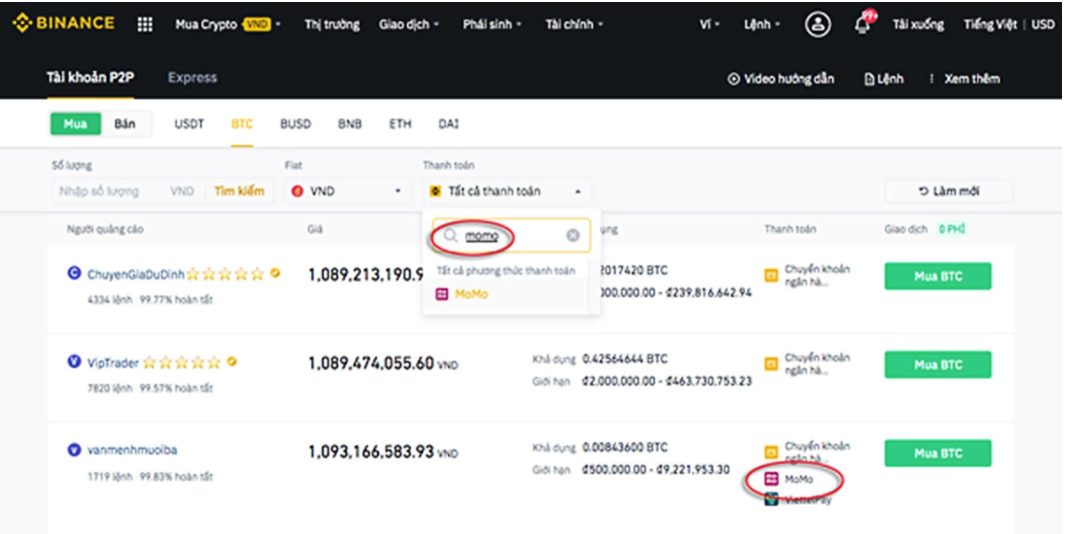This screenshot has width=1067, height=534.
Task: Click price 1,089,474,055.60 VND
Action: (x=383, y=364)
